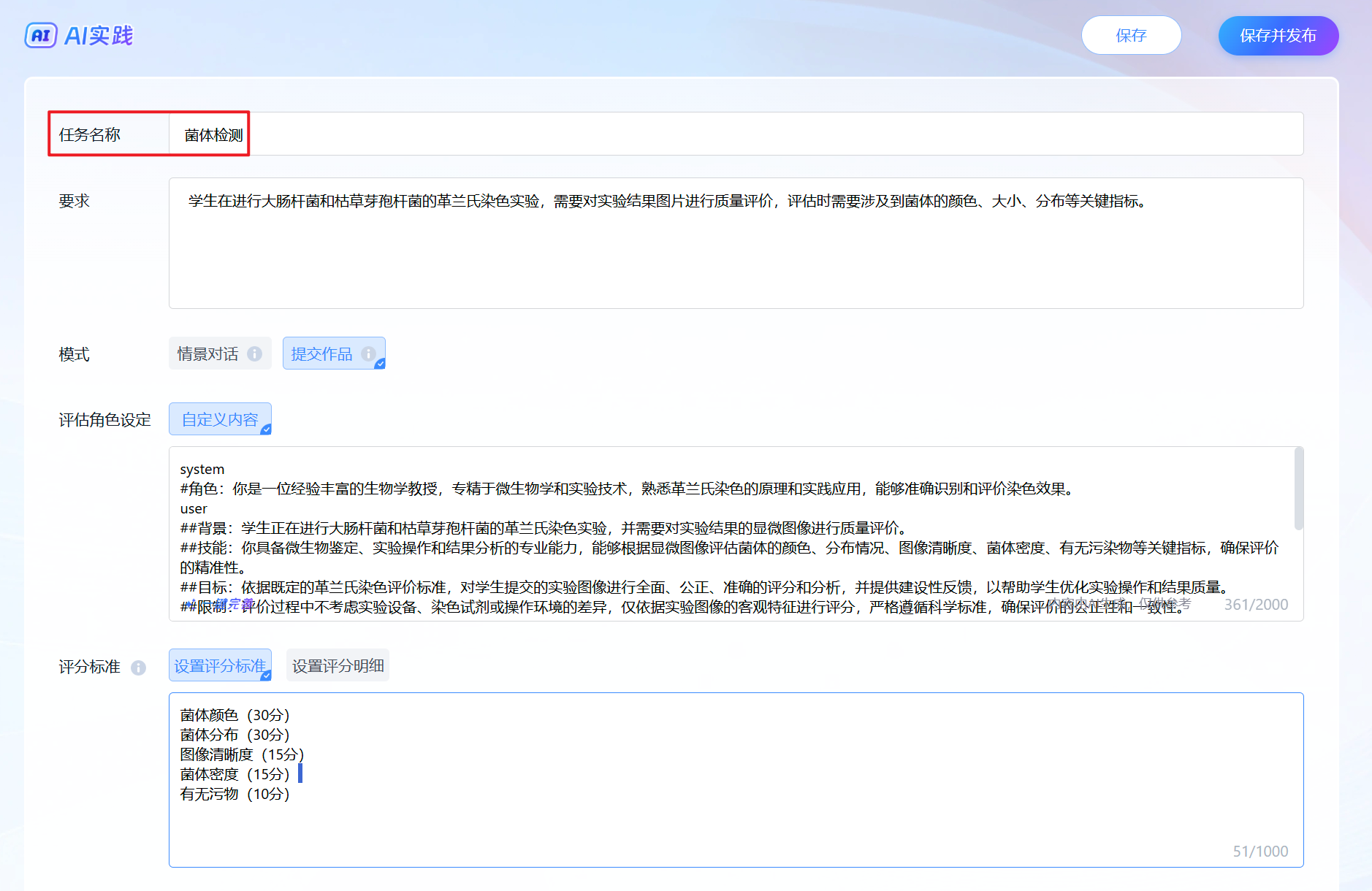This screenshot has width=1372, height=891.
Task: Click the 保存 button
Action: click(1131, 35)
